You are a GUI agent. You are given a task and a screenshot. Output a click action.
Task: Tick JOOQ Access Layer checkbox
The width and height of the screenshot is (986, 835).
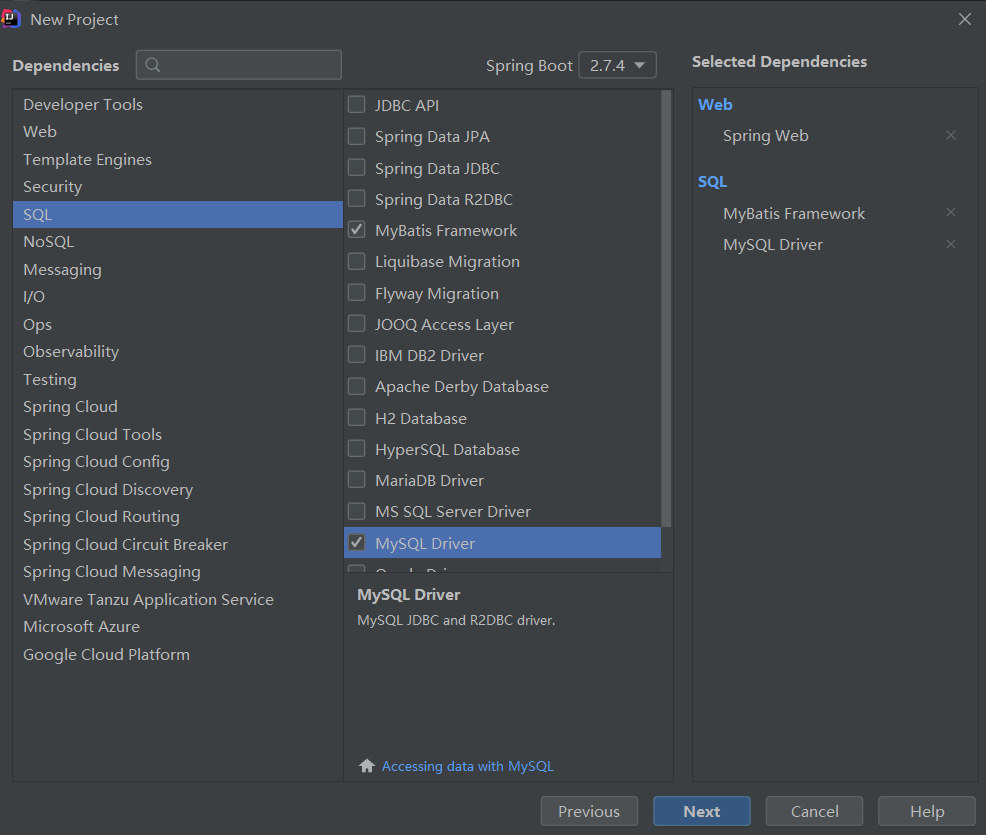click(357, 323)
